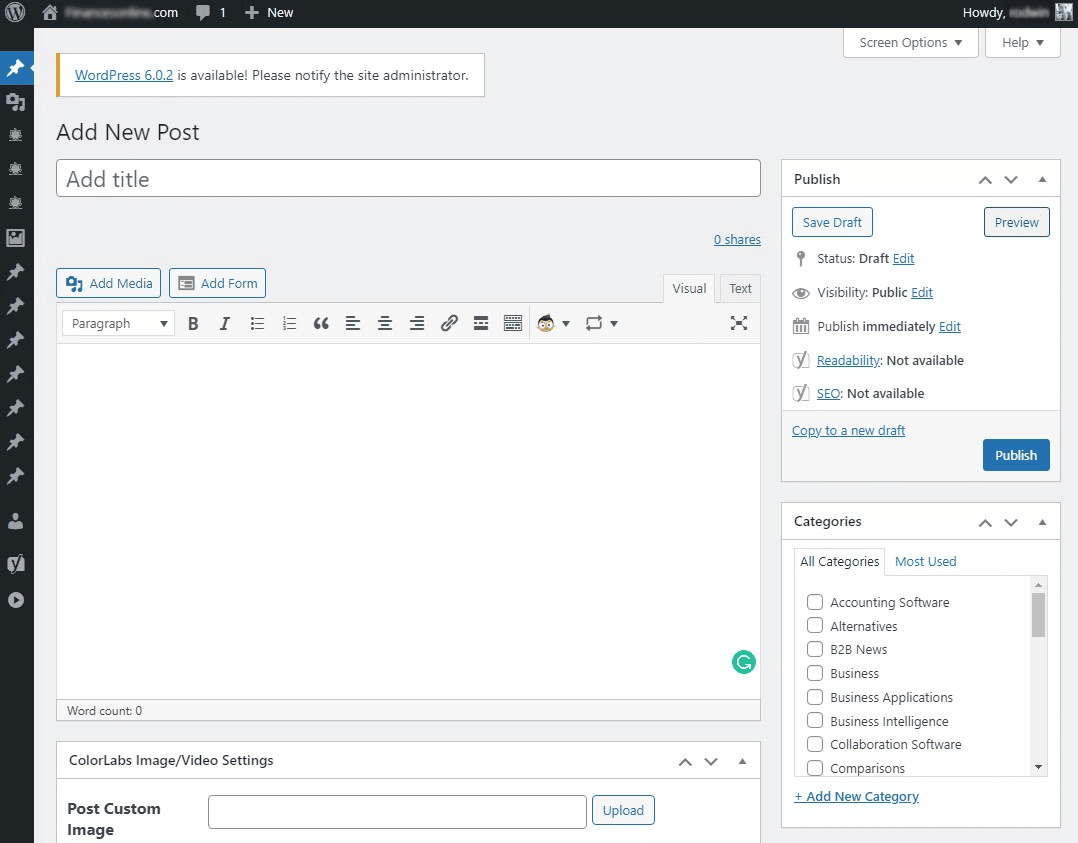Insert a bulleted list
1078x843 pixels.
coord(257,323)
